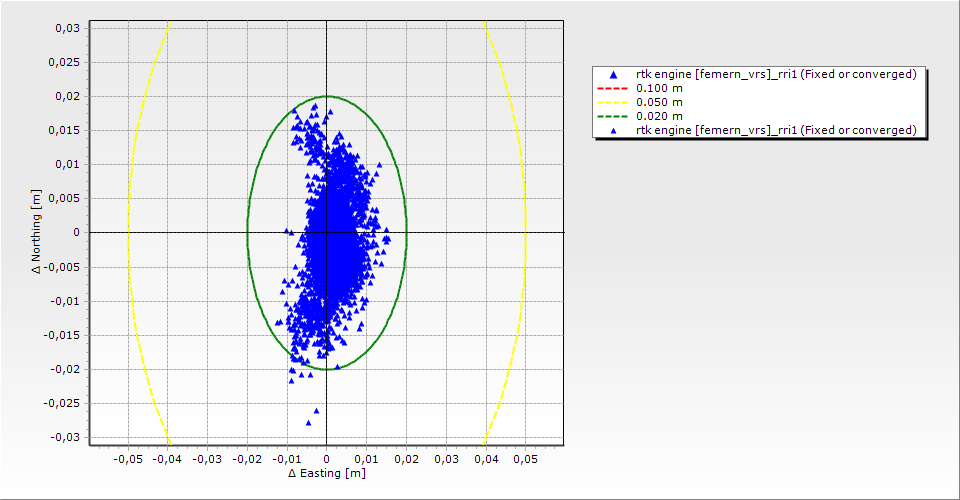Click the -0,03 tick label on the Northing axis

point(64,437)
